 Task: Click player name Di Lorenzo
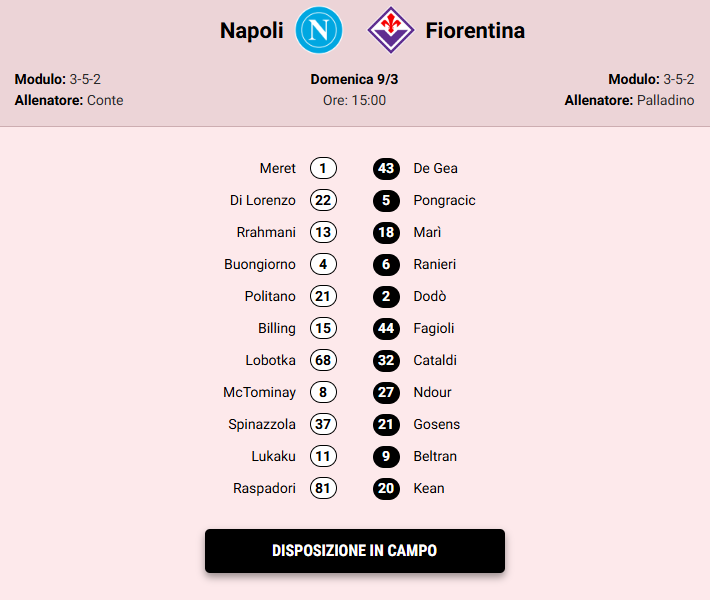click(263, 200)
